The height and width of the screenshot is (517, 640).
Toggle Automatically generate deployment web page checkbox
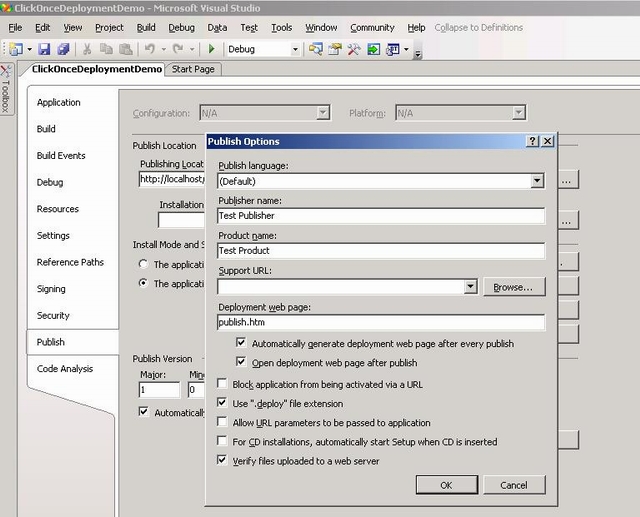click(x=241, y=342)
